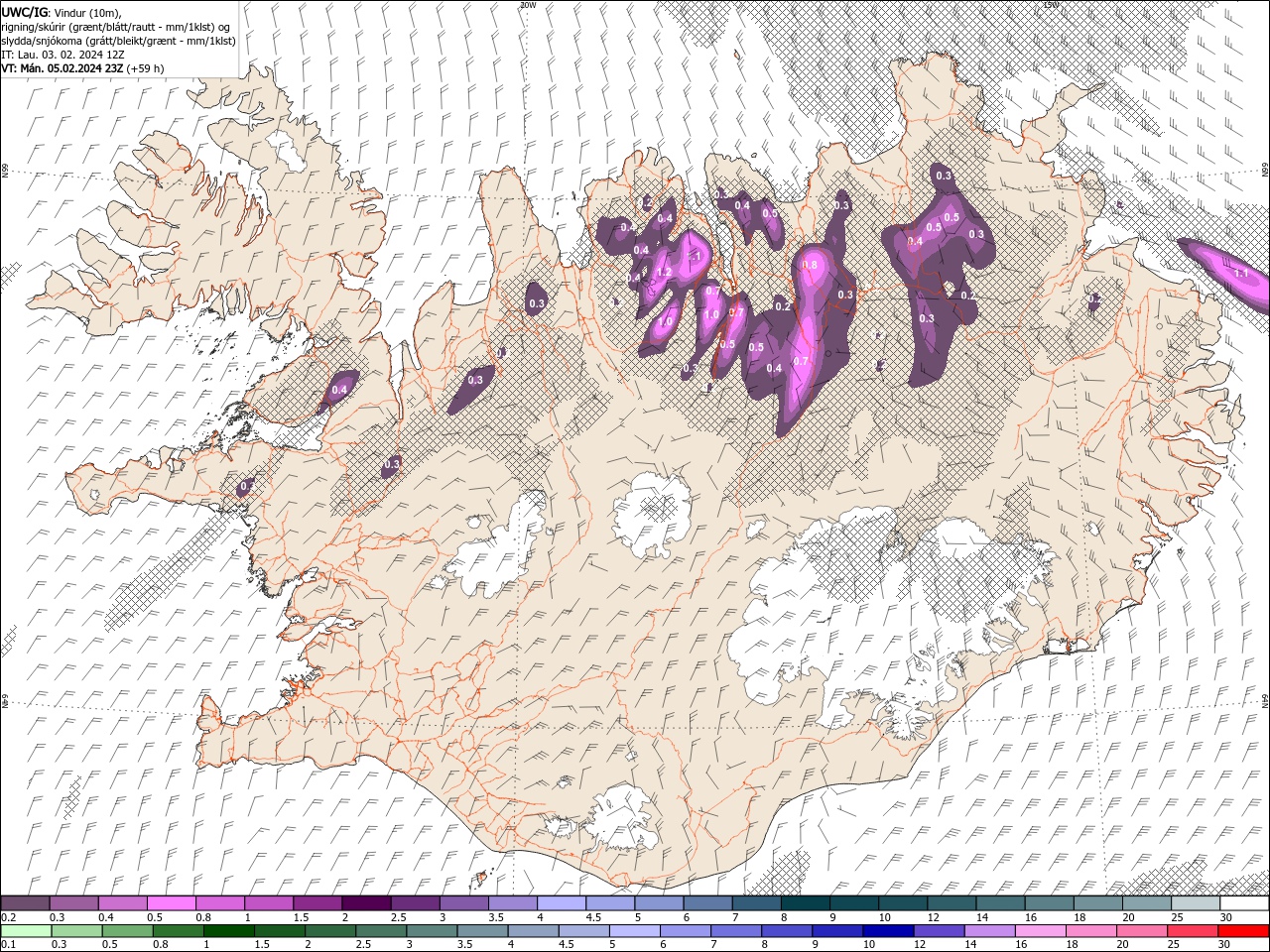Select the bright pink 0.5 snow legend swatch

[x=171, y=903]
